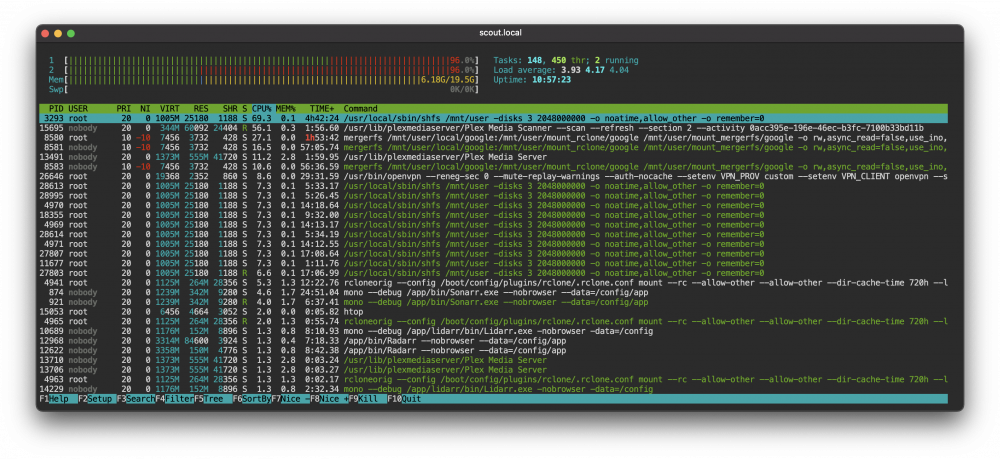Screen dimensions: 1000x459
Task: Select Plex Media Server process 13491
Action: click(x=493, y=157)
